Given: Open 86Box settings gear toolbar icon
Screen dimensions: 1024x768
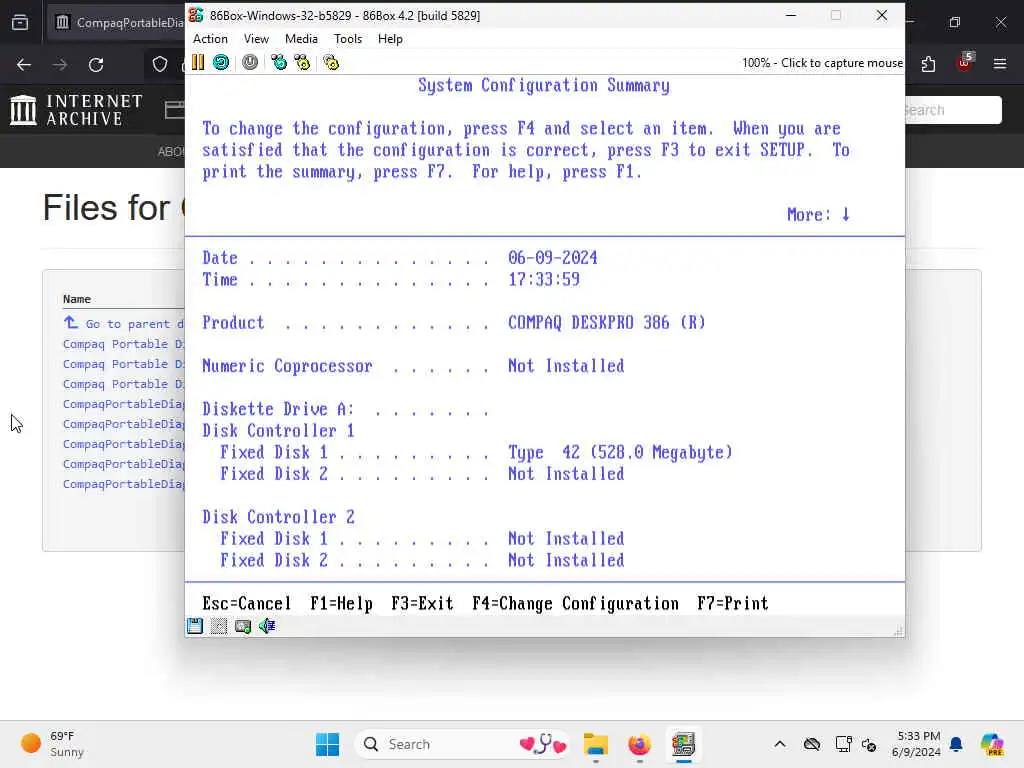Looking at the screenshot, I should 331,63.
